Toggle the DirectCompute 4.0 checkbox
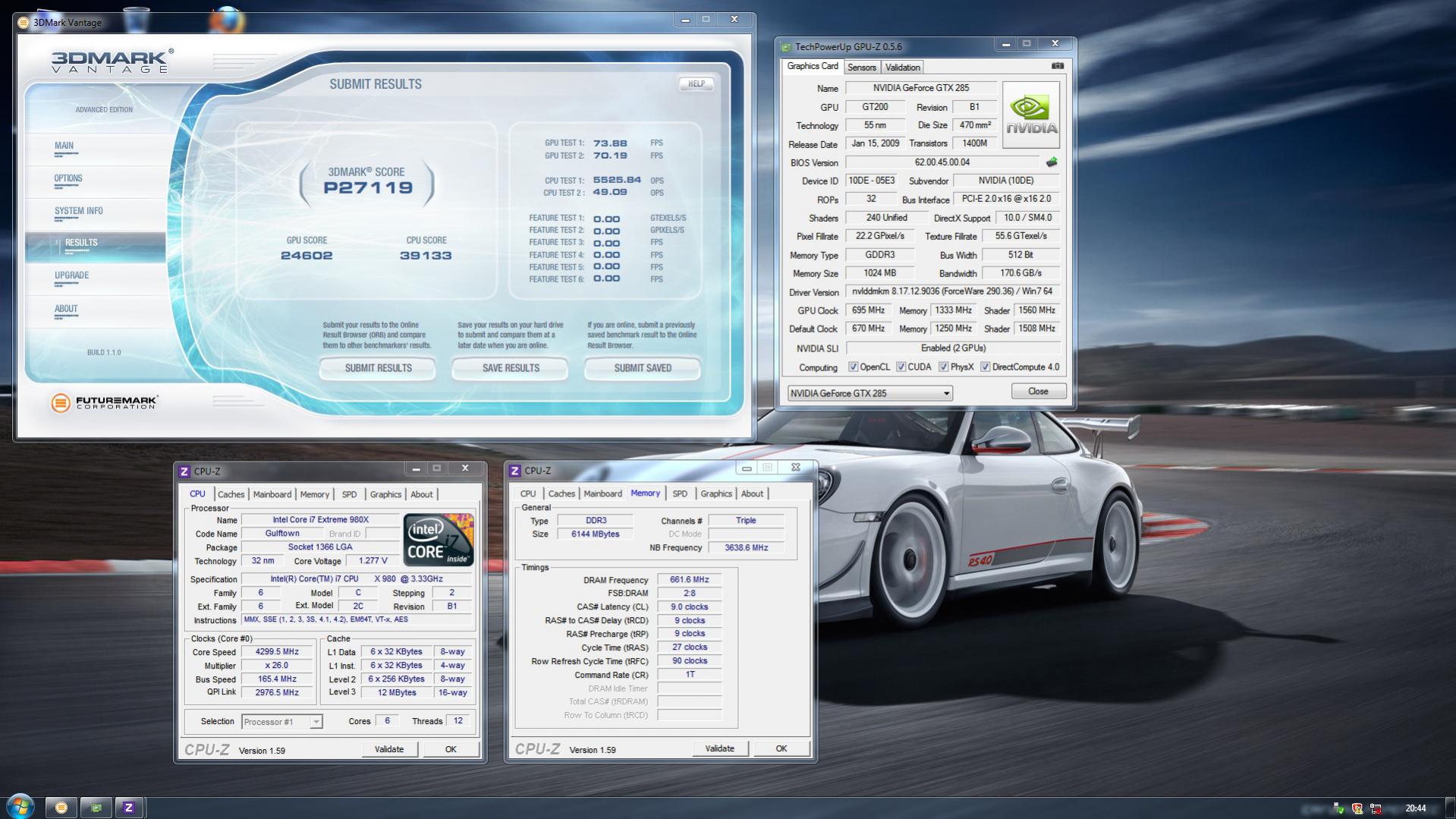This screenshot has height=819, width=1456. coord(985,367)
